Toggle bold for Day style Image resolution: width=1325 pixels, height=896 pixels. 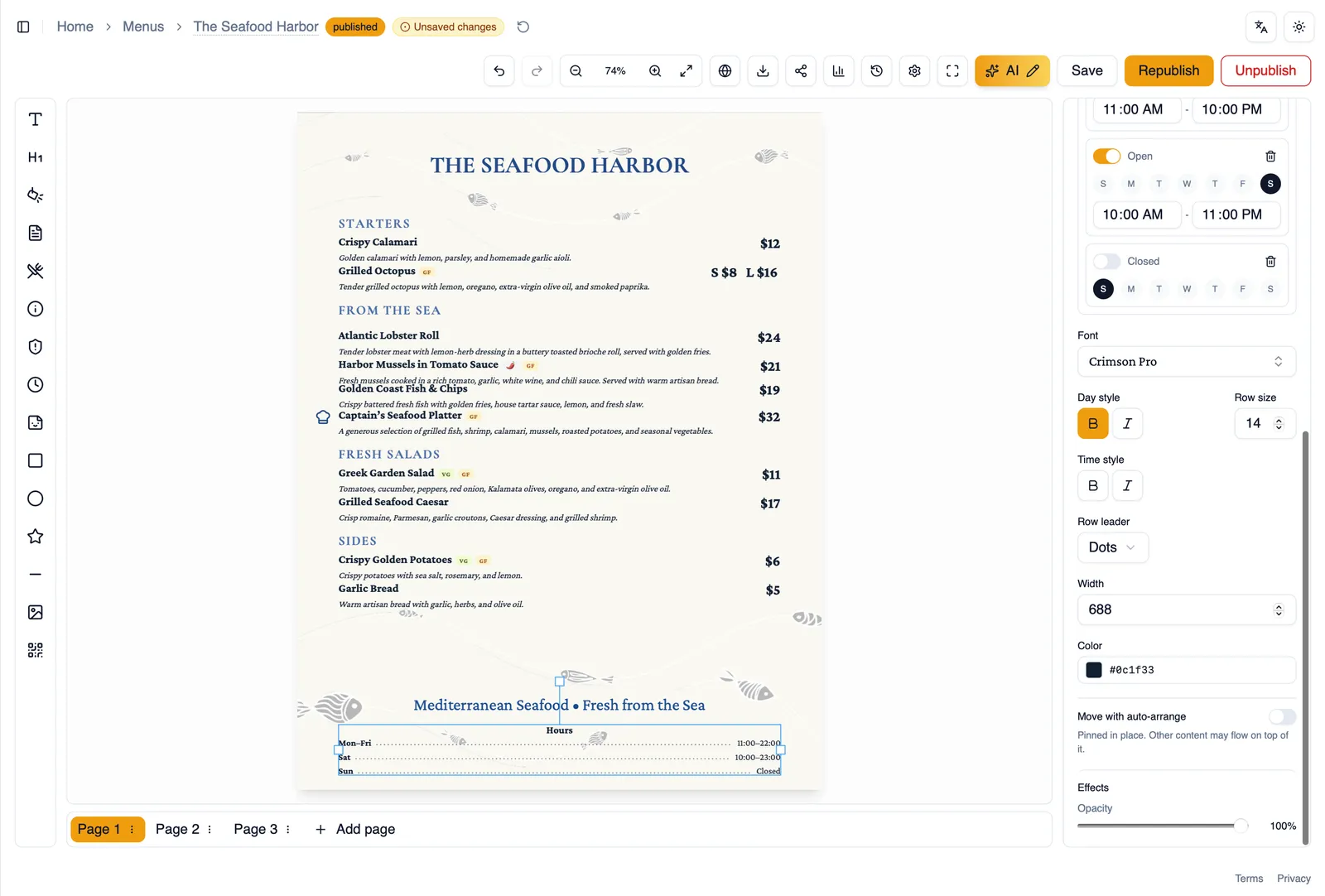coord(1093,423)
